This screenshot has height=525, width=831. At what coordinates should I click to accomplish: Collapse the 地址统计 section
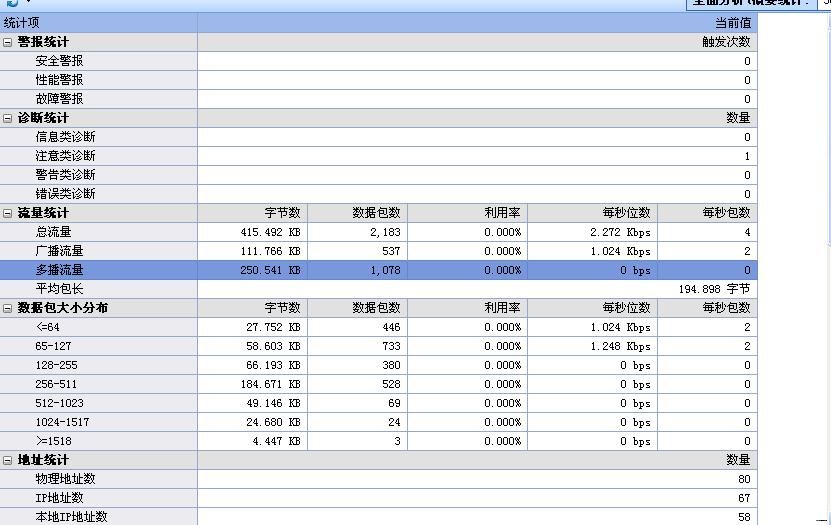click(x=8, y=460)
